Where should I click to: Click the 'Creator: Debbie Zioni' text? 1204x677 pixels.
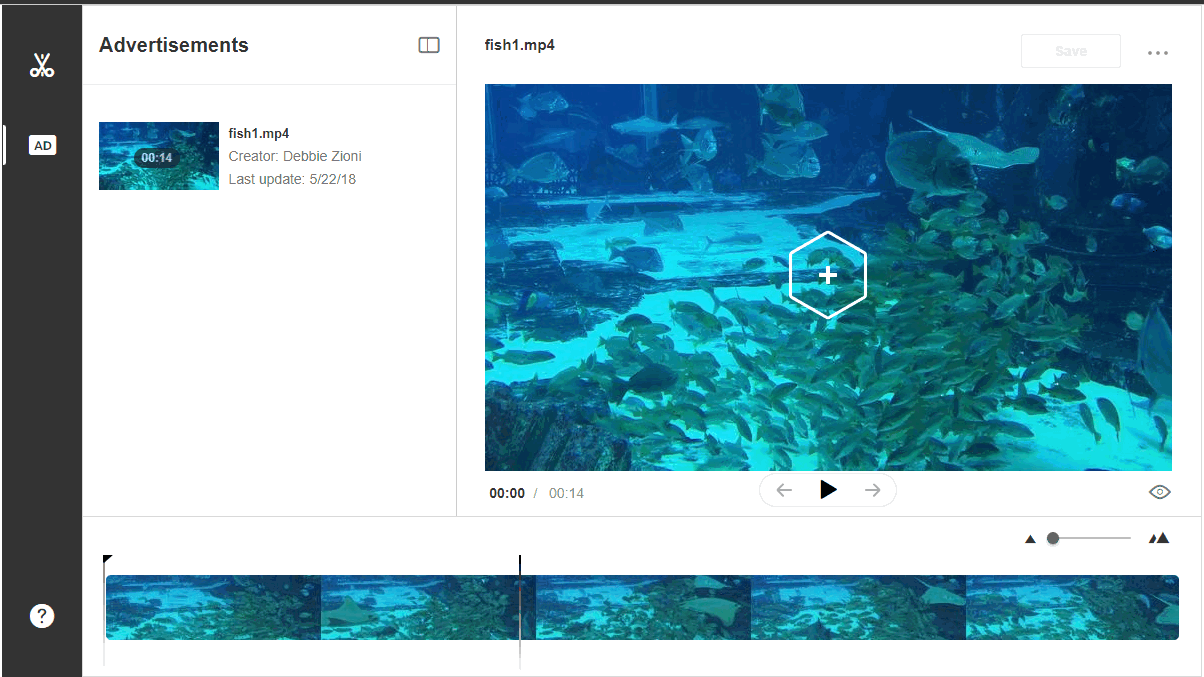pos(295,156)
